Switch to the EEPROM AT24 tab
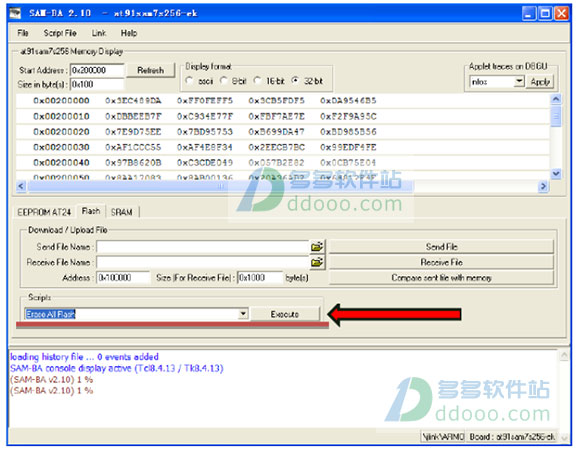The image size is (580, 452). [x=44, y=212]
